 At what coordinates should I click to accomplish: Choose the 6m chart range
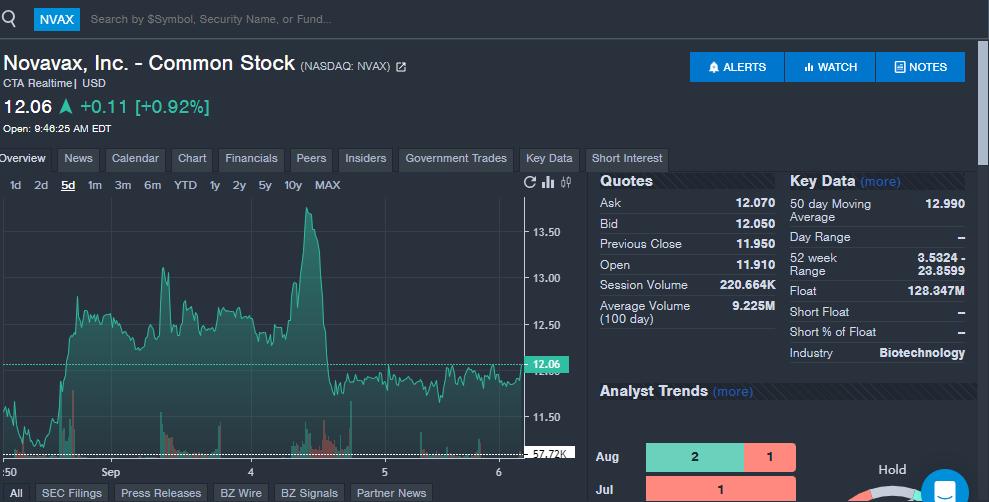153,185
